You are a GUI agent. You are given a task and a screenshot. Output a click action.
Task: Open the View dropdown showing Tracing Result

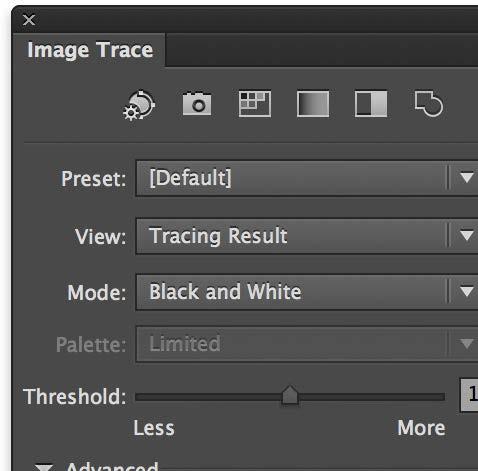point(307,236)
